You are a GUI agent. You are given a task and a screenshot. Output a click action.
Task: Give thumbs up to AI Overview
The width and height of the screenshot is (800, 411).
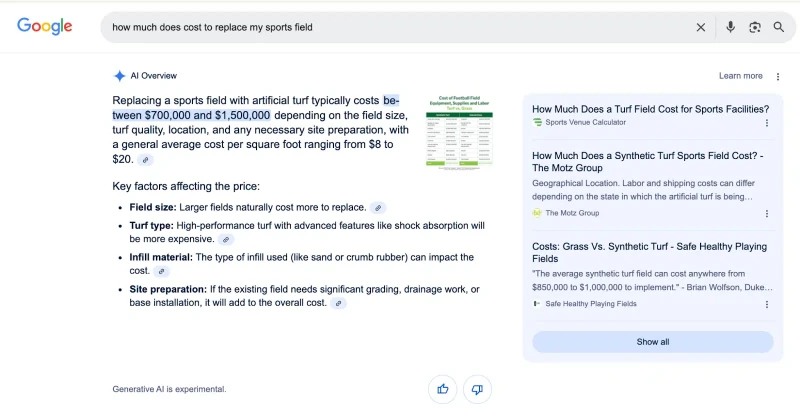(443, 390)
